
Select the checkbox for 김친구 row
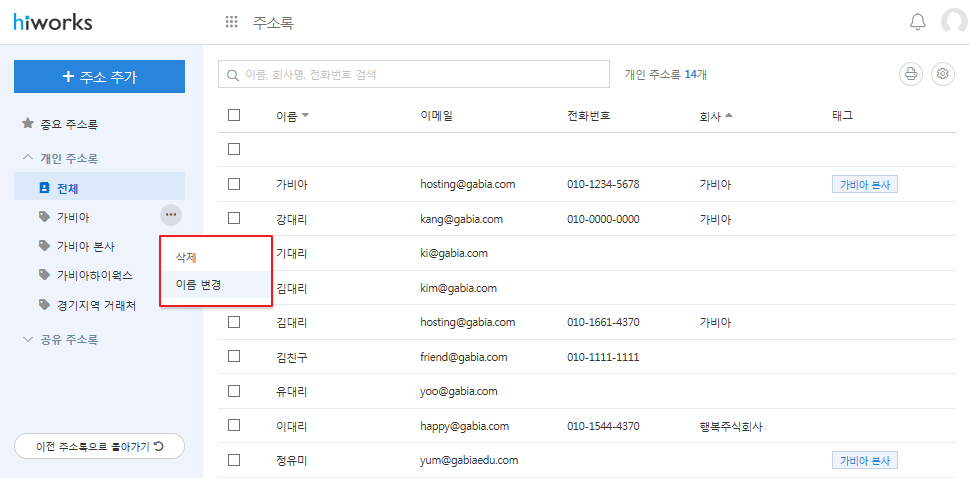[x=234, y=356]
